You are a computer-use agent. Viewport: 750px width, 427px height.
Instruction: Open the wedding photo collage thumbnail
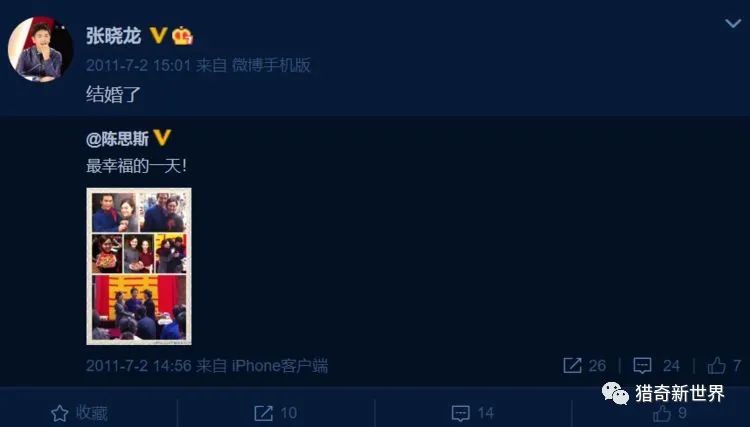click(139, 266)
